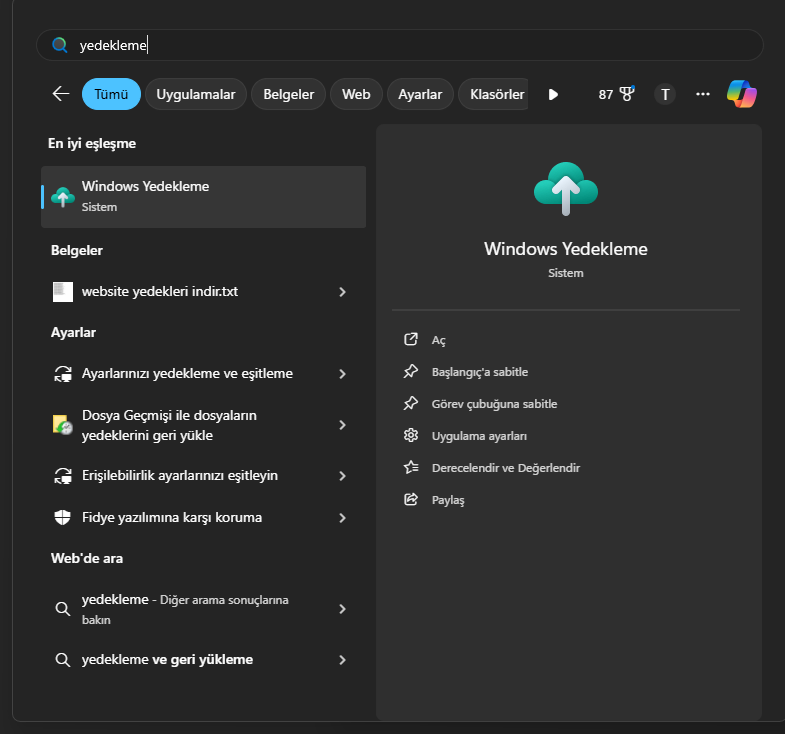Open Uygulama ayarları for the app

click(x=479, y=436)
